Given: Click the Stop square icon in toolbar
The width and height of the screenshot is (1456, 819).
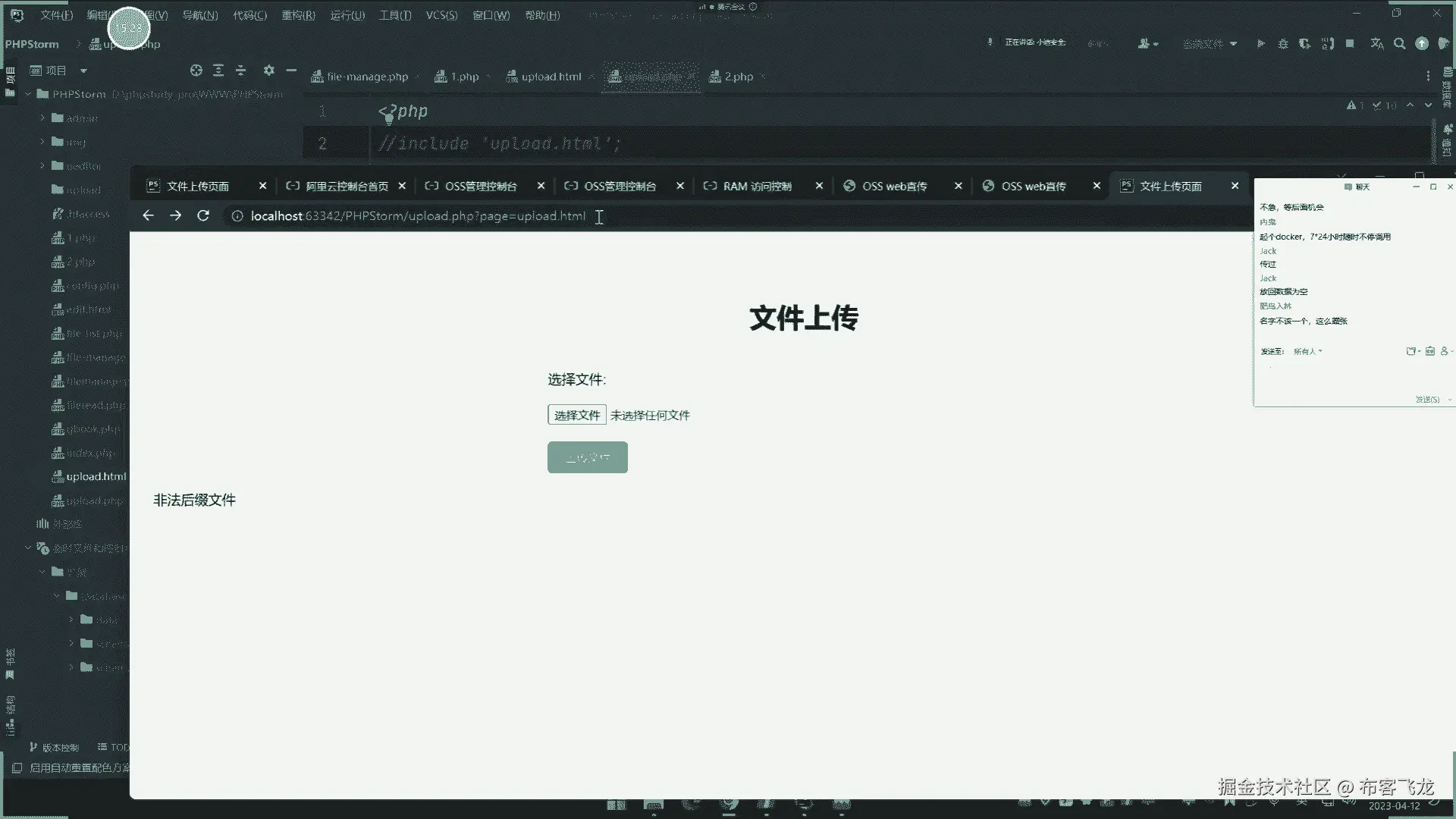Looking at the screenshot, I should (1350, 44).
